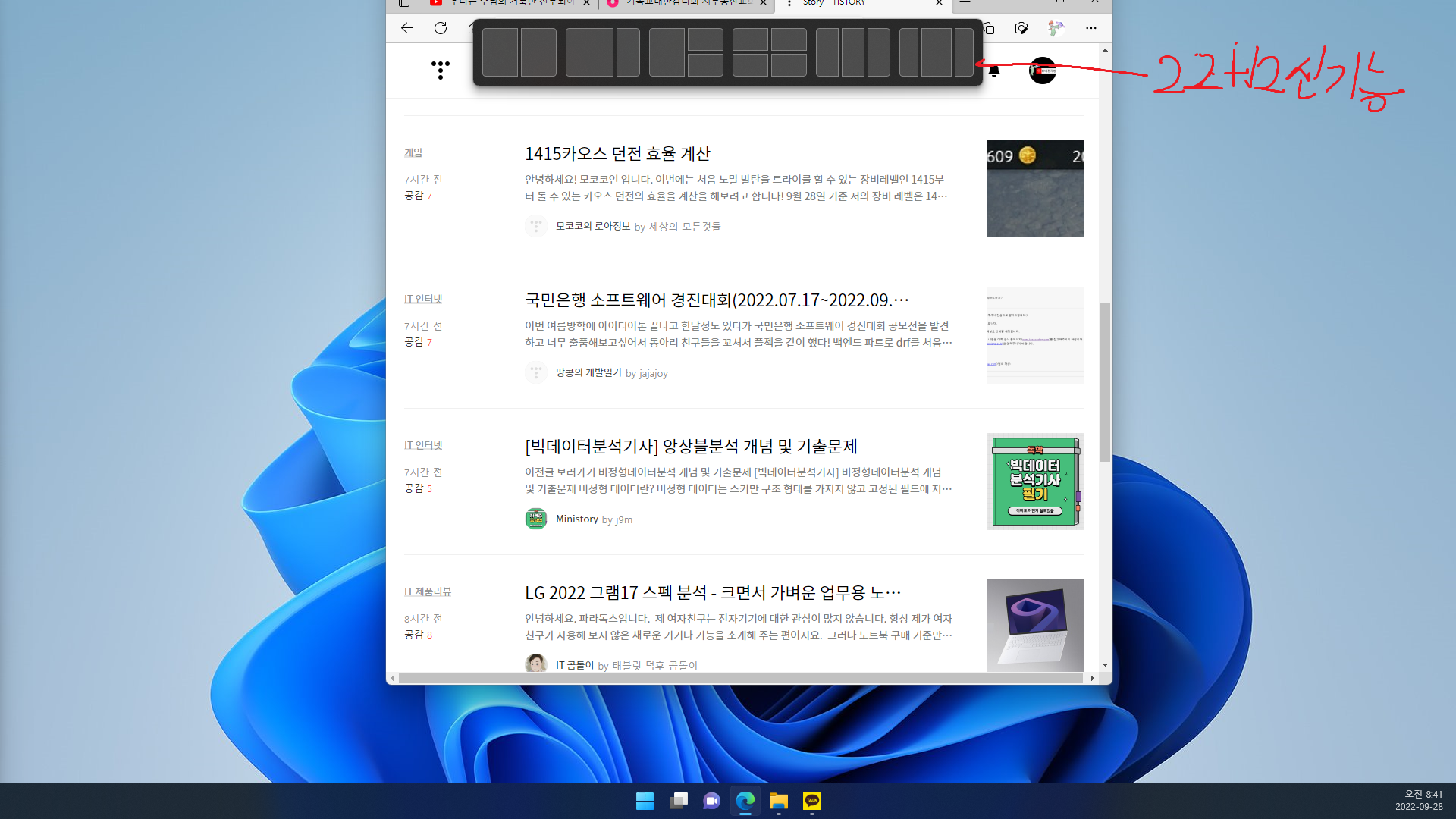Click the vertical scrollbar thumb
Screen dimensions: 1456x819
[1105, 382]
